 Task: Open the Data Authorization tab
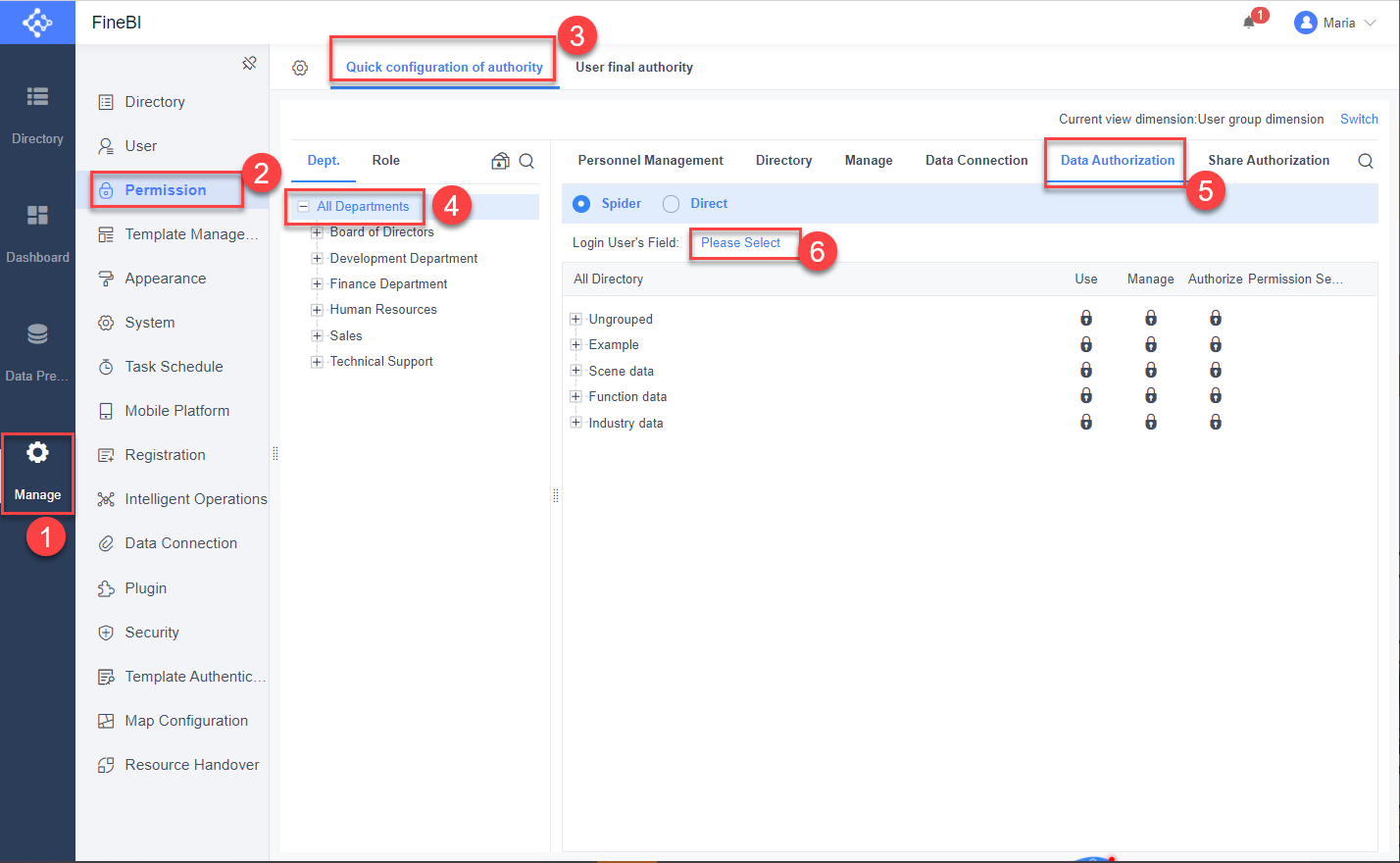[1117, 161]
